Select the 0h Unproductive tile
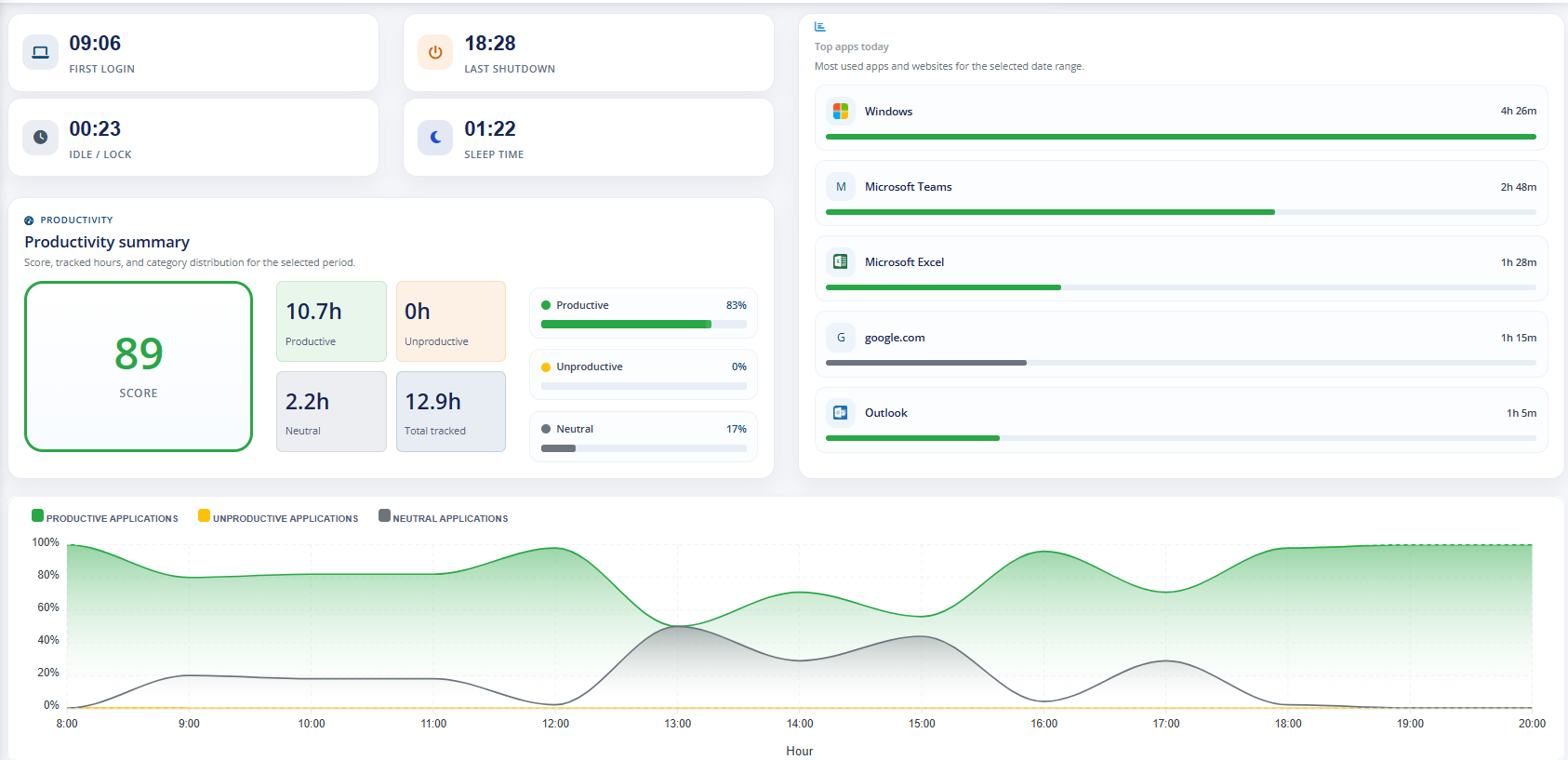This screenshot has height=760, width=1568. (451, 321)
